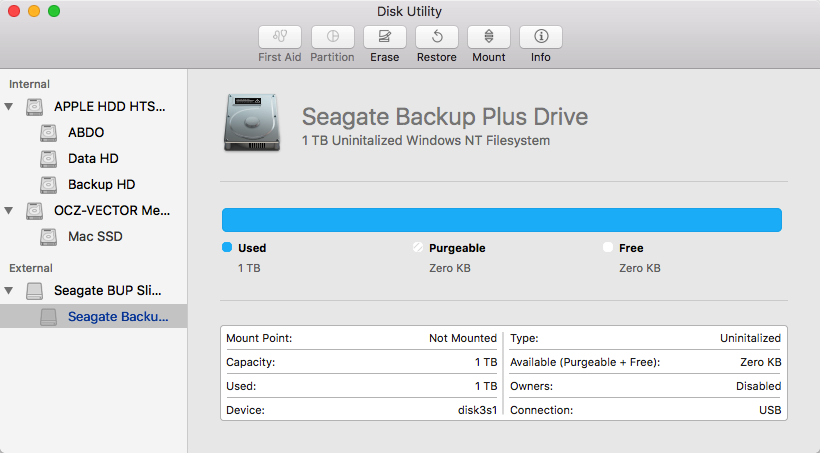Collapse the APPLE HDD HTS disk tree

click(9, 107)
